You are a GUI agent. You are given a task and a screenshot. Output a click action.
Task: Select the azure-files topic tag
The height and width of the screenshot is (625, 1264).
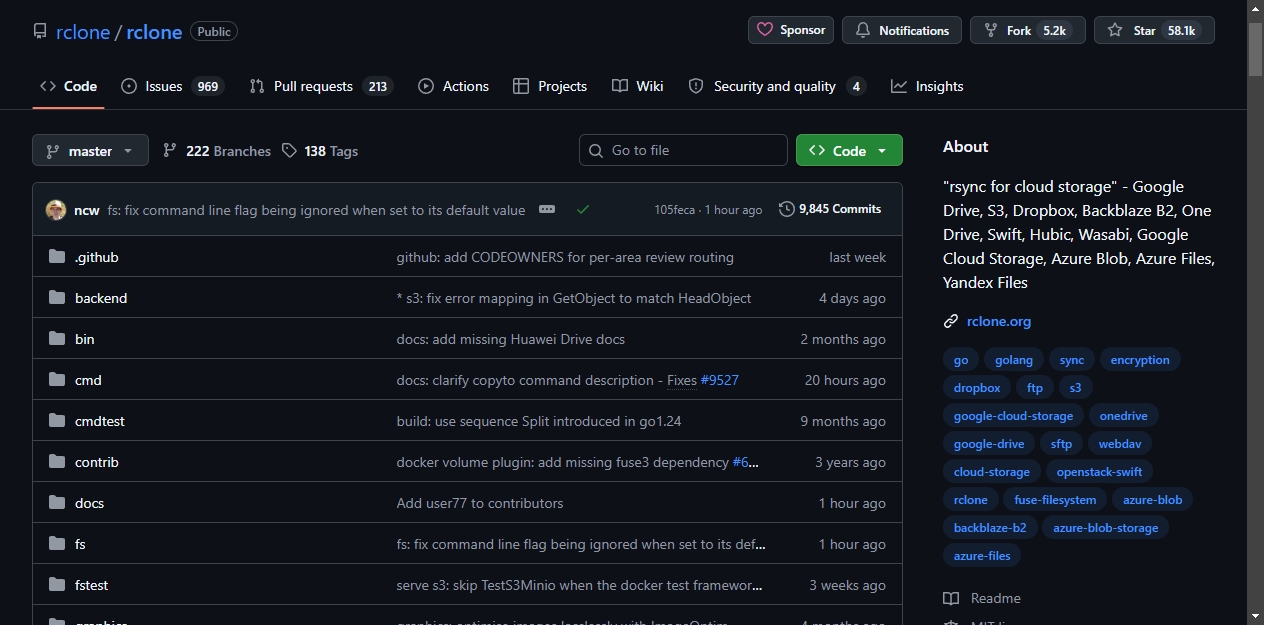click(x=982, y=556)
